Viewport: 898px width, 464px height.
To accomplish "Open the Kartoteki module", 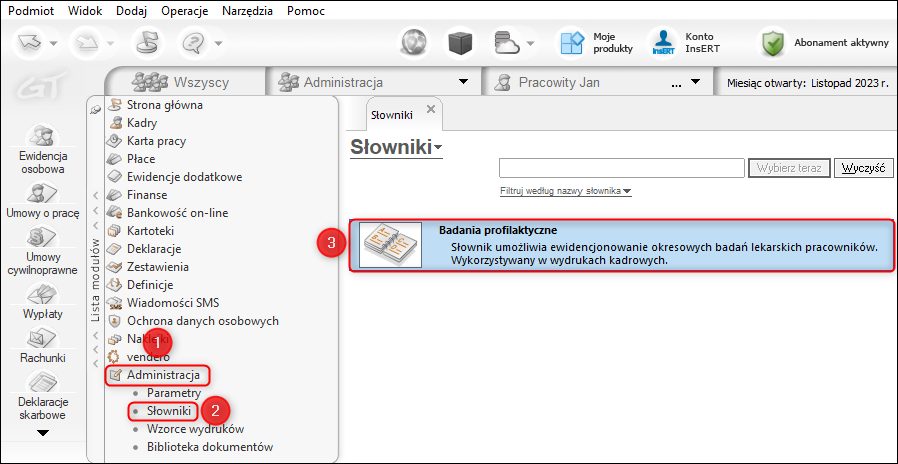I will coord(150,231).
